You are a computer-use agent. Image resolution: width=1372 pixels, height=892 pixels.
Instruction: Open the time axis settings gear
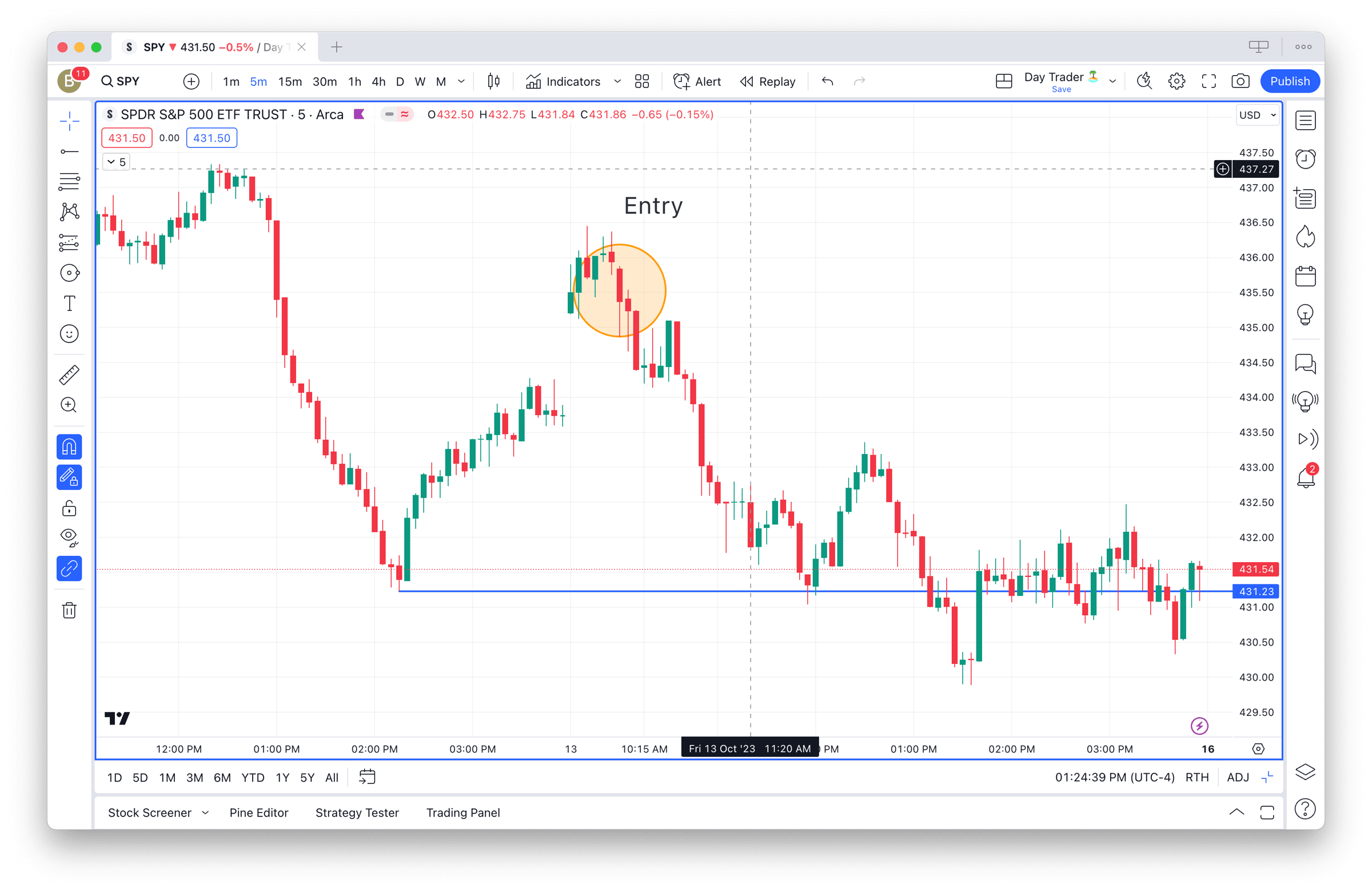[1258, 748]
